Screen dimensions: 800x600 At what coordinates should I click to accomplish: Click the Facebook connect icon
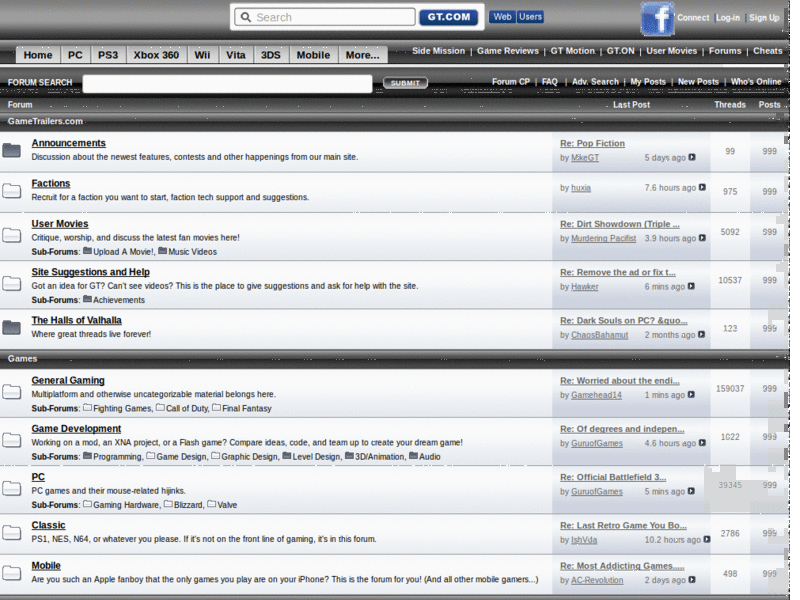[x=657, y=19]
